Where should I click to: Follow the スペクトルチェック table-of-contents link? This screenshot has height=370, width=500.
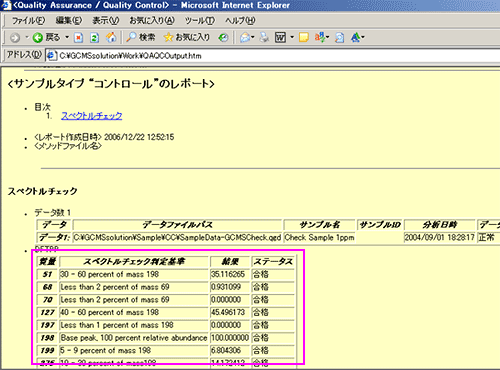click(x=92, y=116)
